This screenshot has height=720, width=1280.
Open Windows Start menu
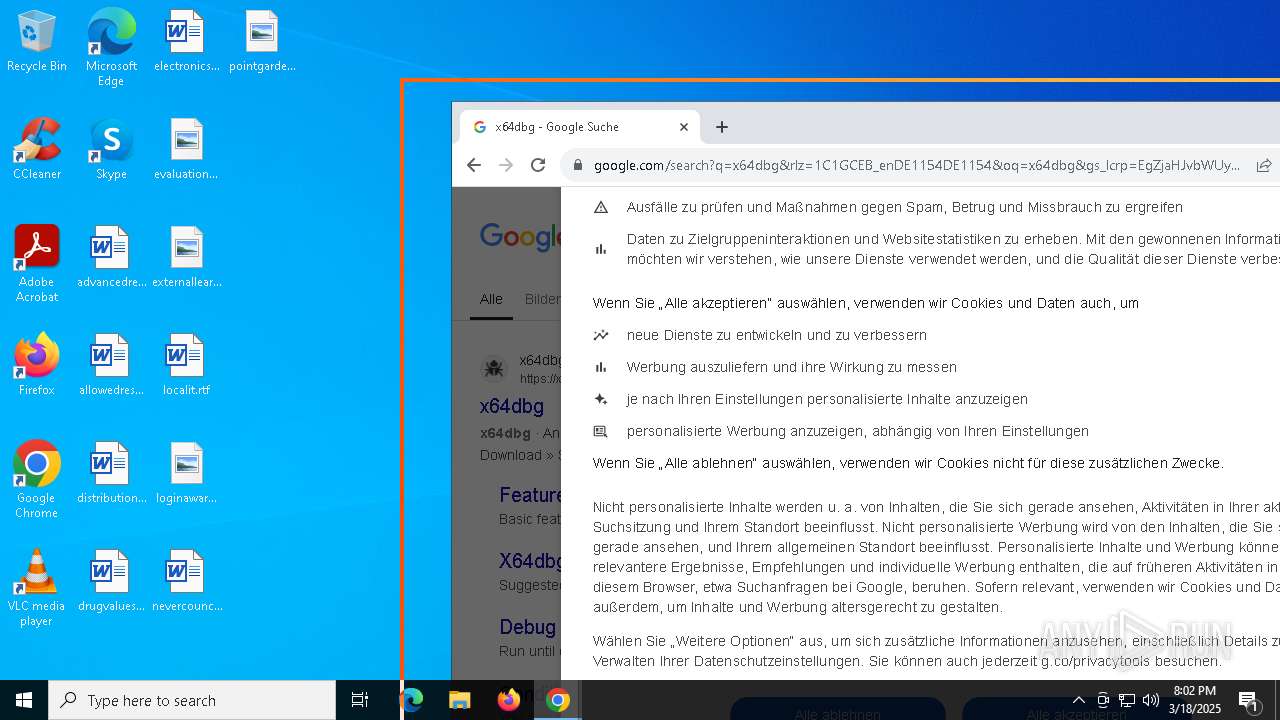click(24, 700)
